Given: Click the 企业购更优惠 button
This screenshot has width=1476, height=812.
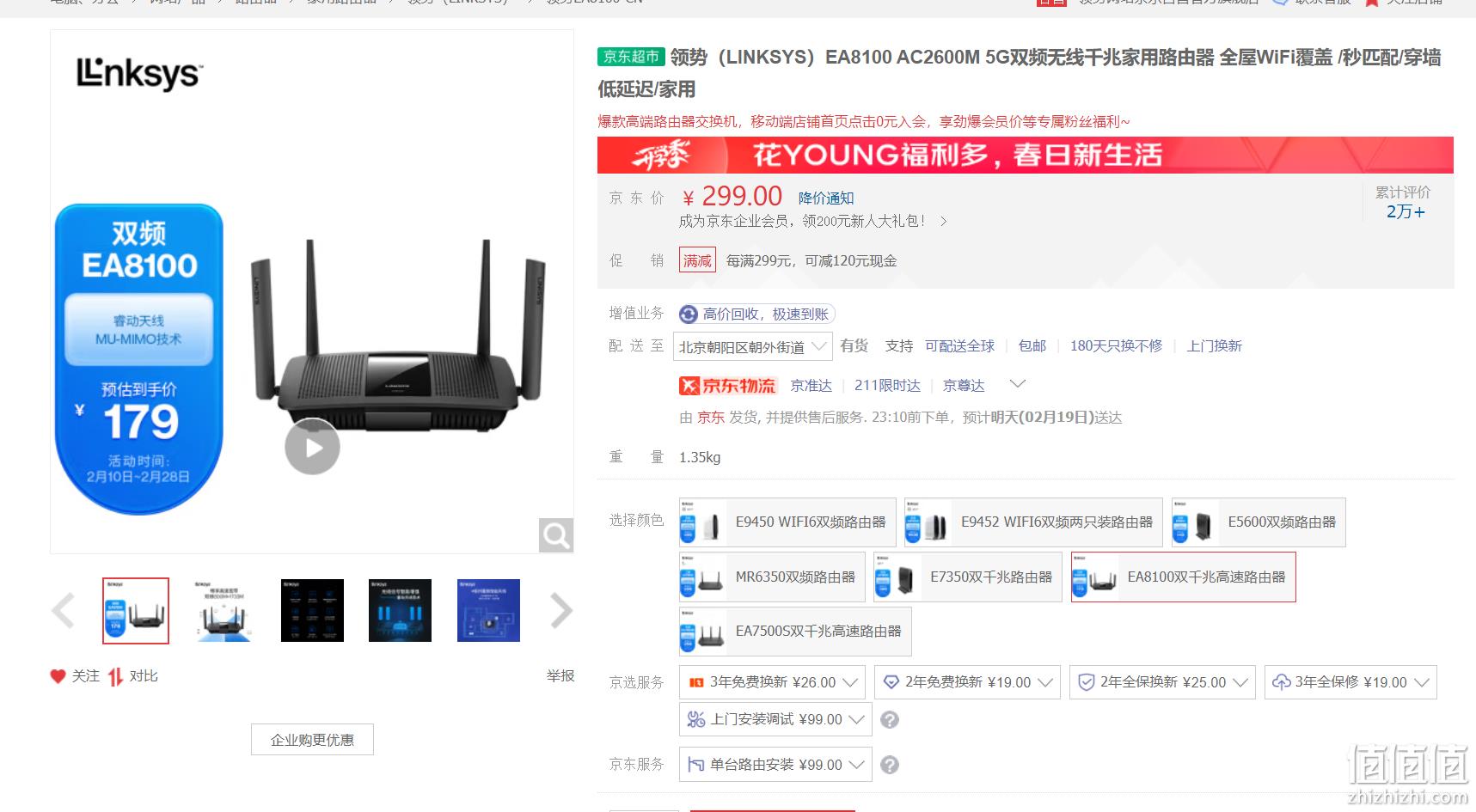Looking at the screenshot, I should (312, 740).
